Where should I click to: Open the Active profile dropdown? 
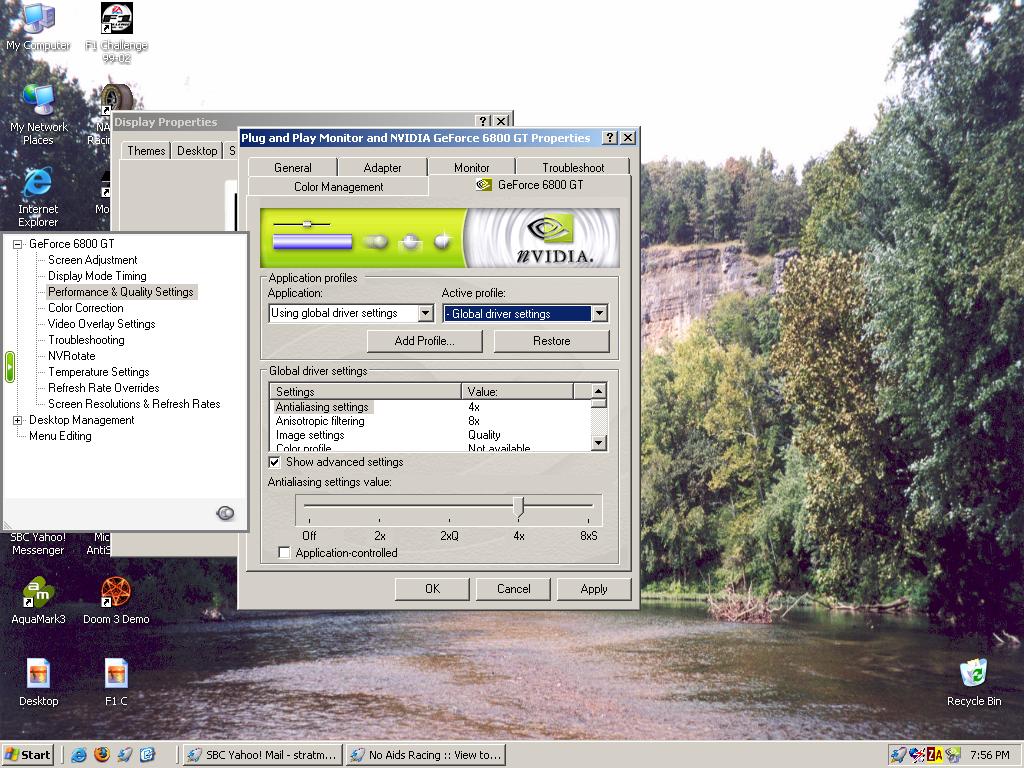(x=599, y=314)
